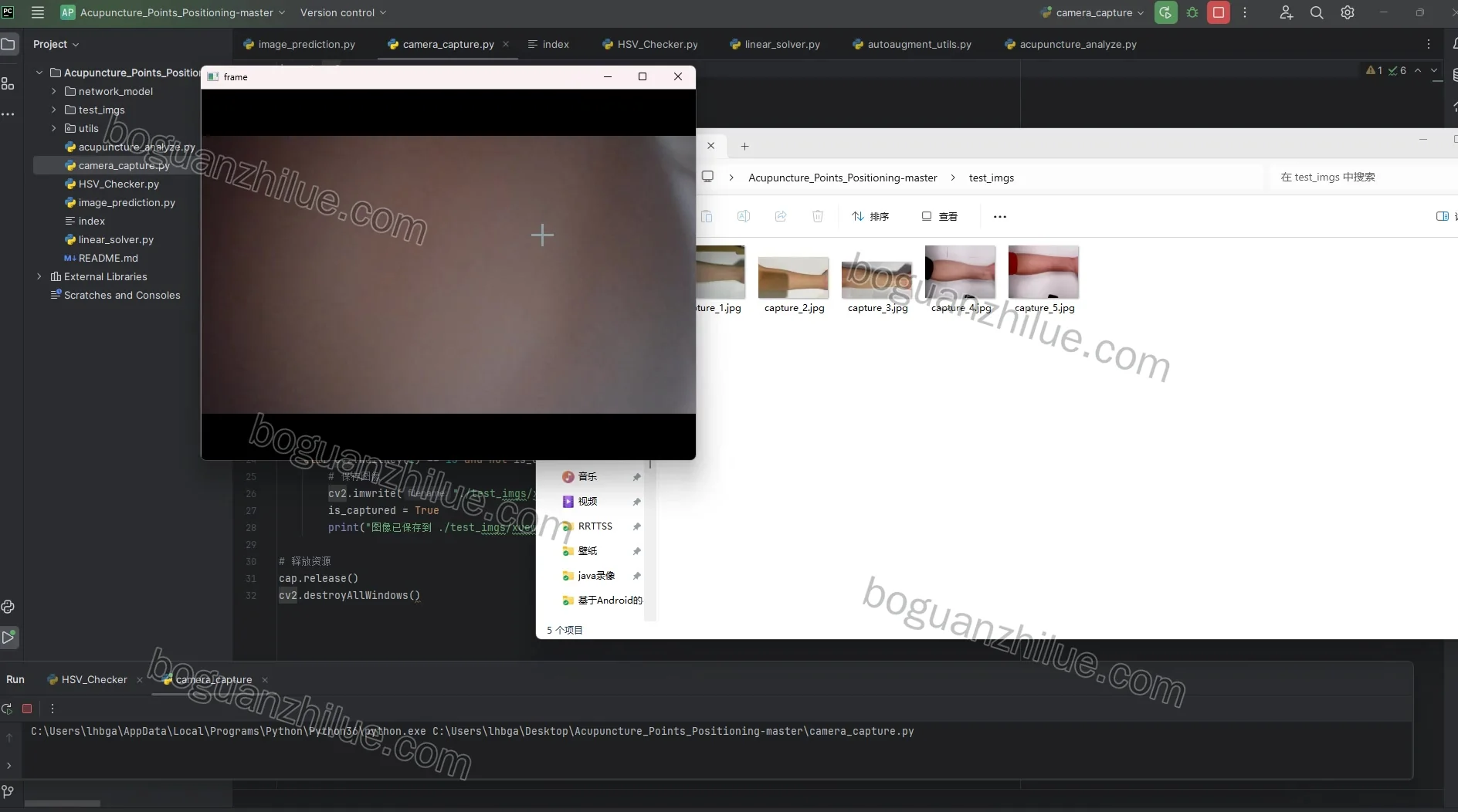
Task: Click the rerun icon in Run panel
Action: click(7, 709)
